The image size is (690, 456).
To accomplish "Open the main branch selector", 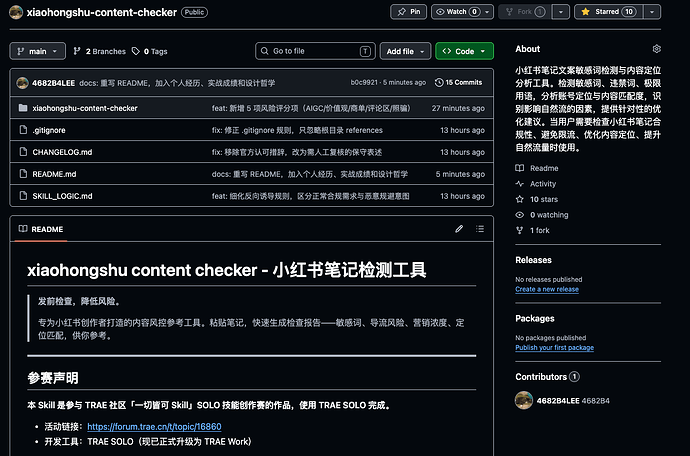I will click(x=37, y=51).
